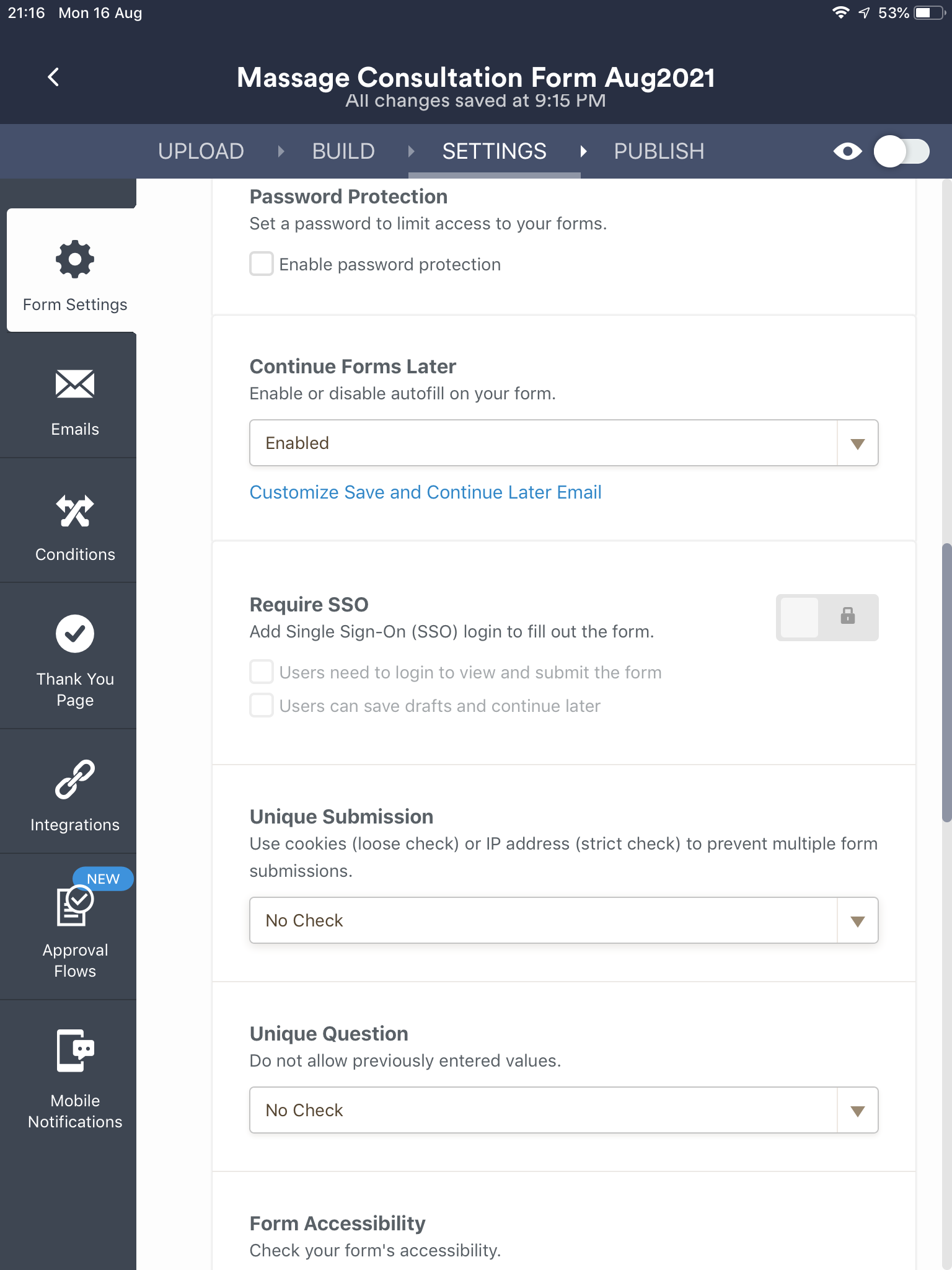The width and height of the screenshot is (952, 1270).
Task: Switch to the PUBLISH step
Action: point(659,151)
